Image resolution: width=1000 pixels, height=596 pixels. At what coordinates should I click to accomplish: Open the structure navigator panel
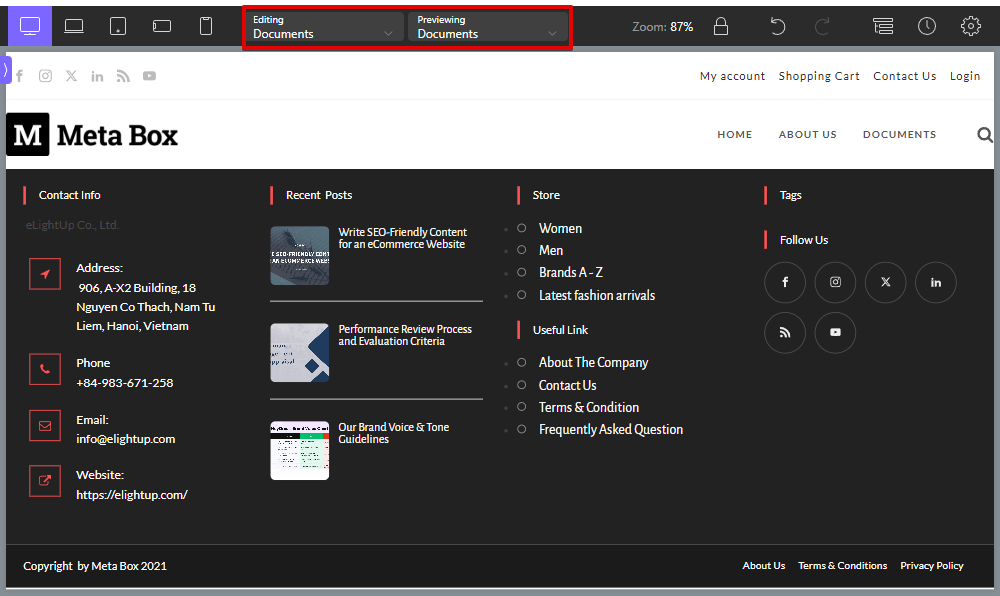tap(883, 26)
